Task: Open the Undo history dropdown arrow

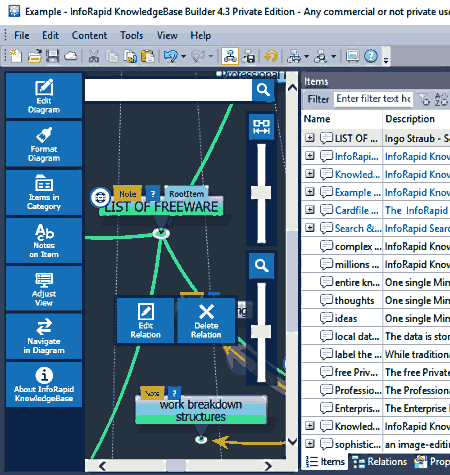Action: 183,56
